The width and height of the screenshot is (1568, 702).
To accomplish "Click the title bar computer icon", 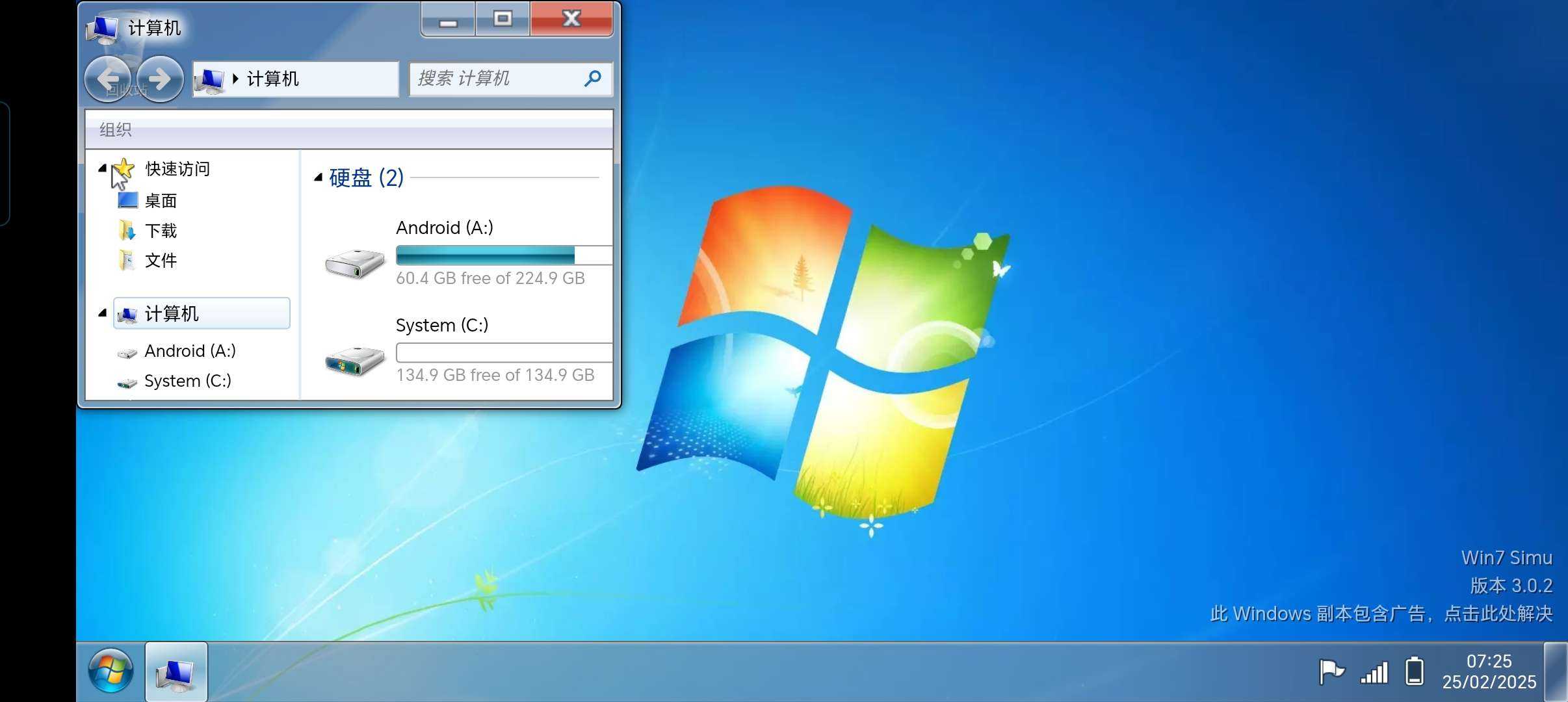I will [x=103, y=28].
